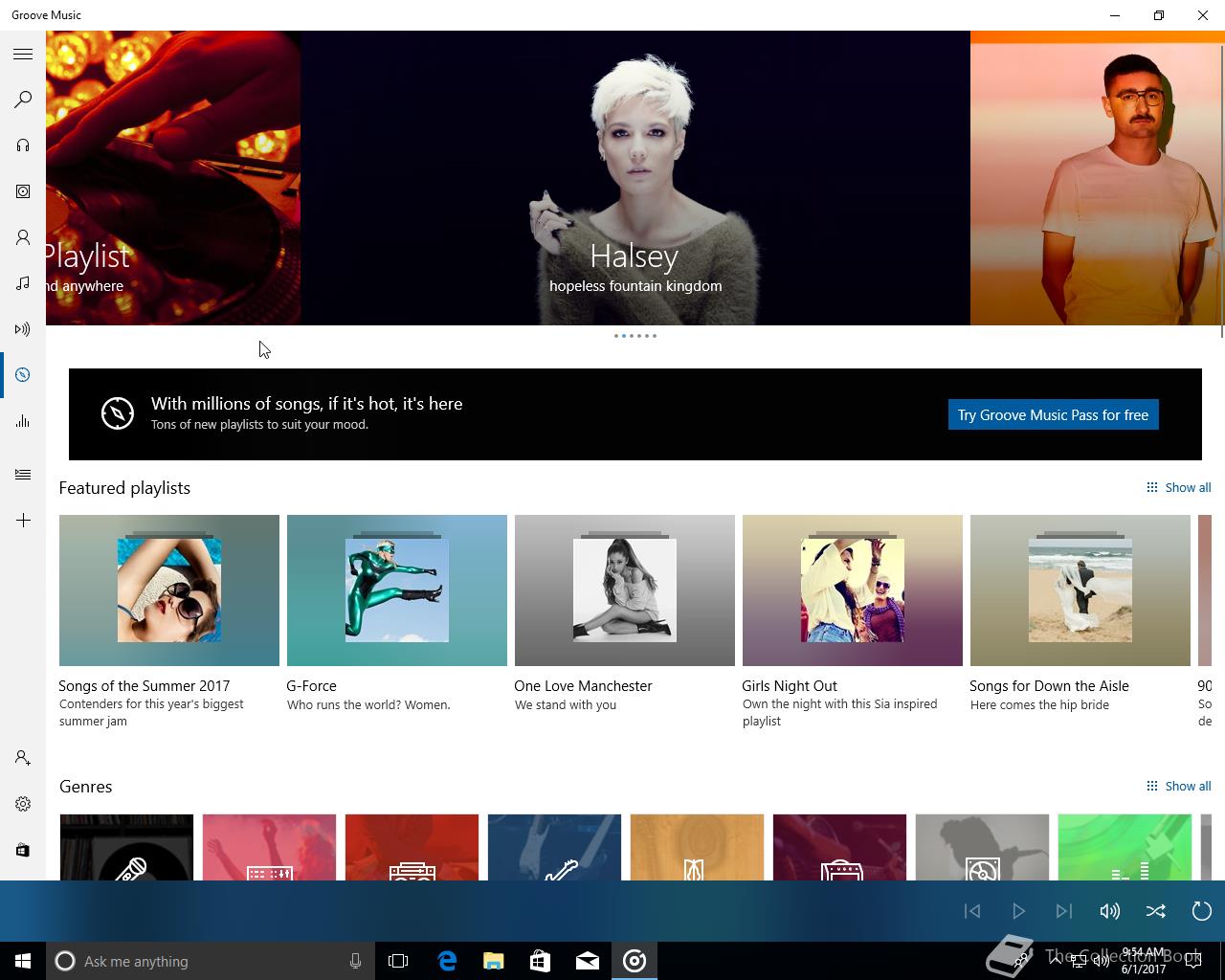Viewport: 1225px width, 980px height.
Task: Open Songs of the Summer 2017 playlist cover
Action: click(x=169, y=590)
